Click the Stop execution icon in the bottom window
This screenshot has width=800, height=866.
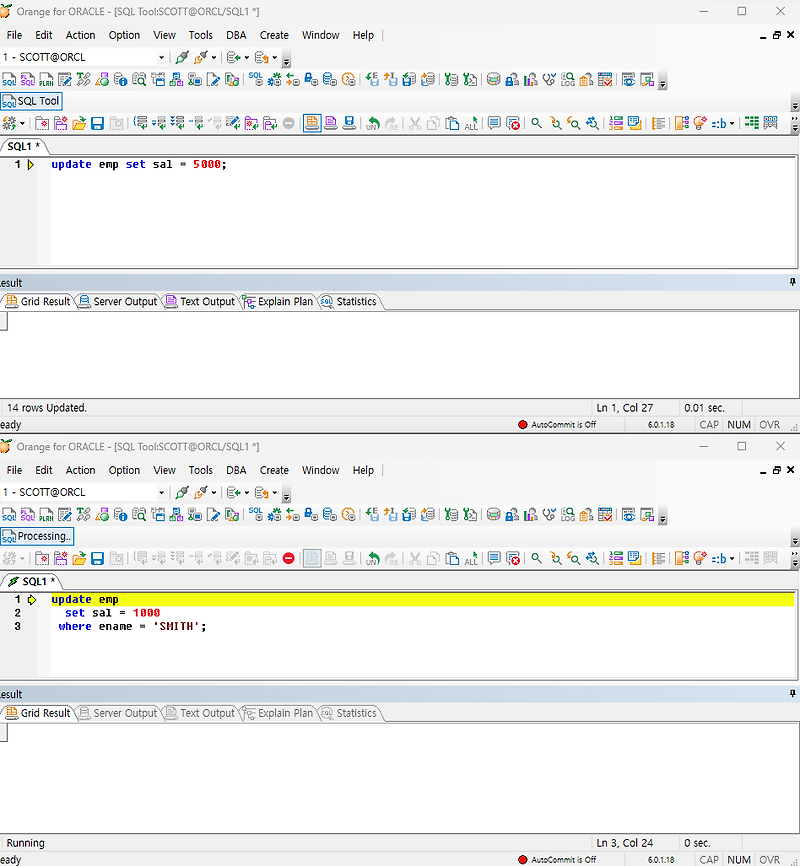pyautogui.click(x=289, y=558)
